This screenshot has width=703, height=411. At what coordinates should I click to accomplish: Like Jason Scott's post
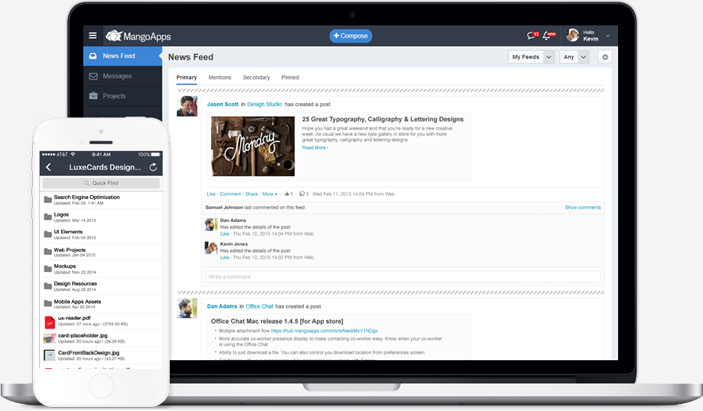(211, 194)
